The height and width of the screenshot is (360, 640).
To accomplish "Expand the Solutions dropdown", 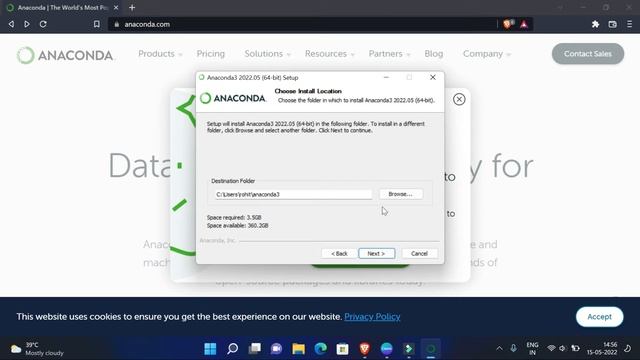I will tap(267, 54).
